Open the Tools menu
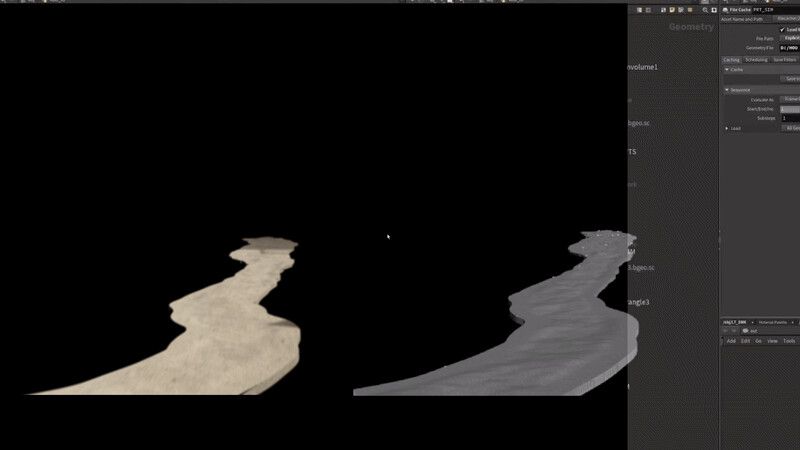The height and width of the screenshot is (450, 800). 789,341
